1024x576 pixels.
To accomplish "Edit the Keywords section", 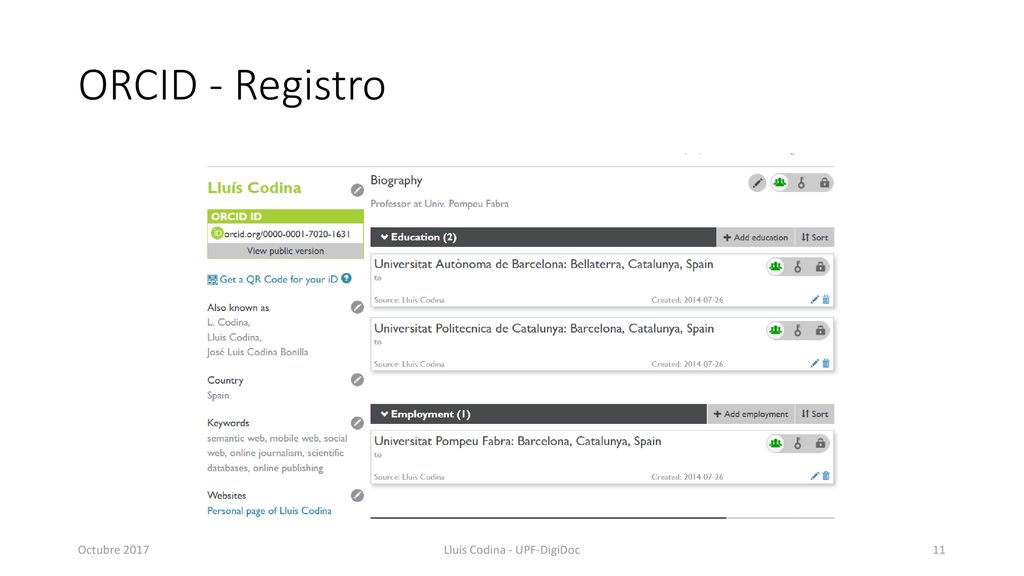I will click(x=357, y=423).
